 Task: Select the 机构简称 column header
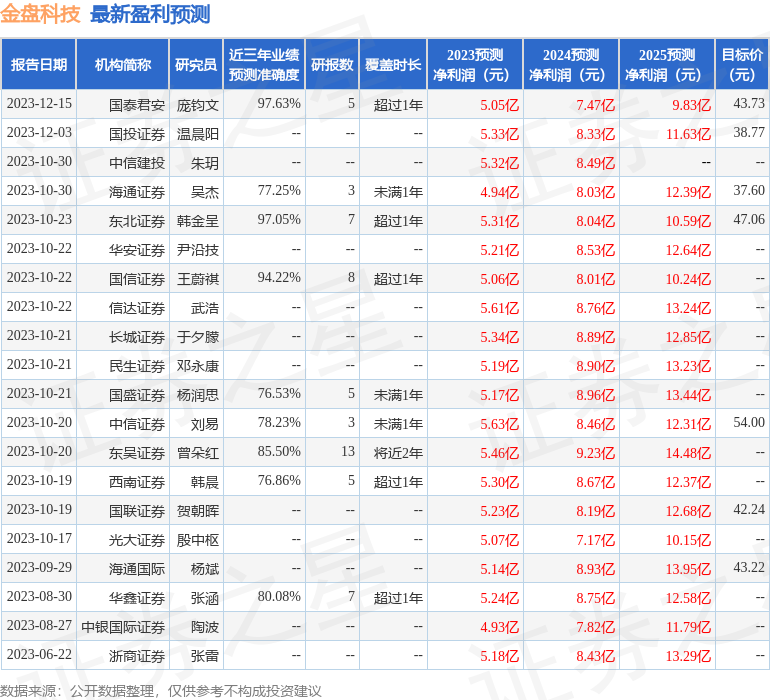123,64
